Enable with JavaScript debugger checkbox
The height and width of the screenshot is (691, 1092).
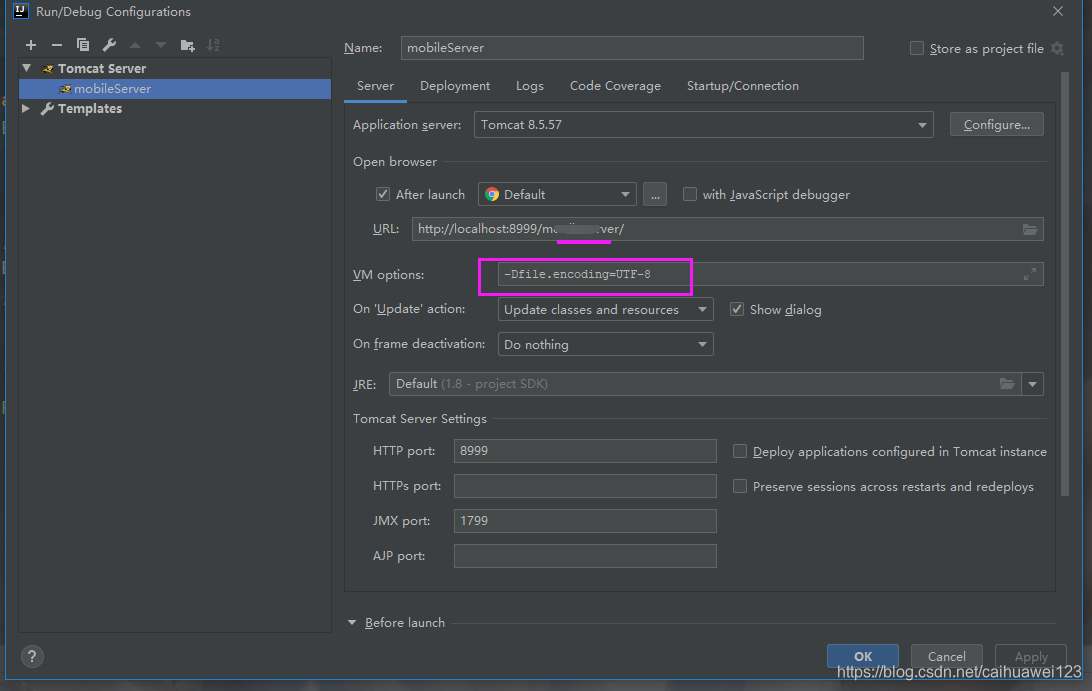coord(689,194)
